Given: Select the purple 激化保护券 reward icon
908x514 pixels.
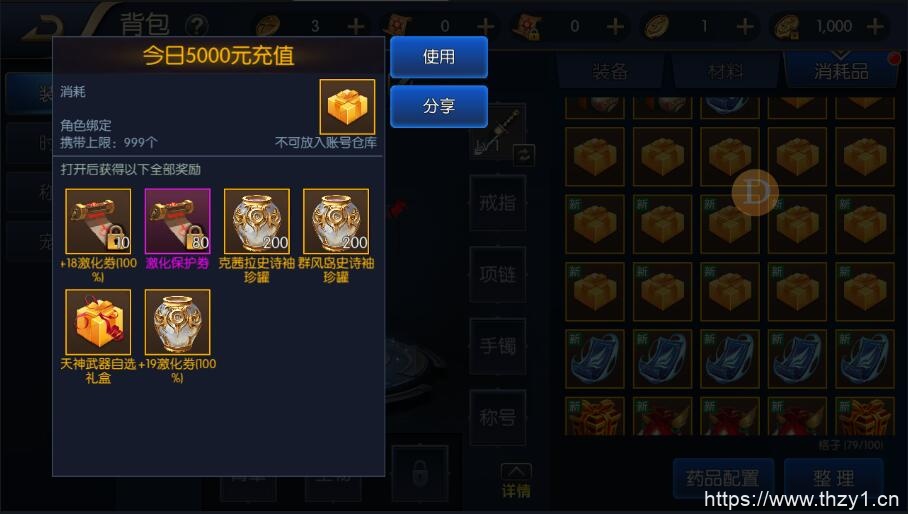Looking at the screenshot, I should (177, 221).
